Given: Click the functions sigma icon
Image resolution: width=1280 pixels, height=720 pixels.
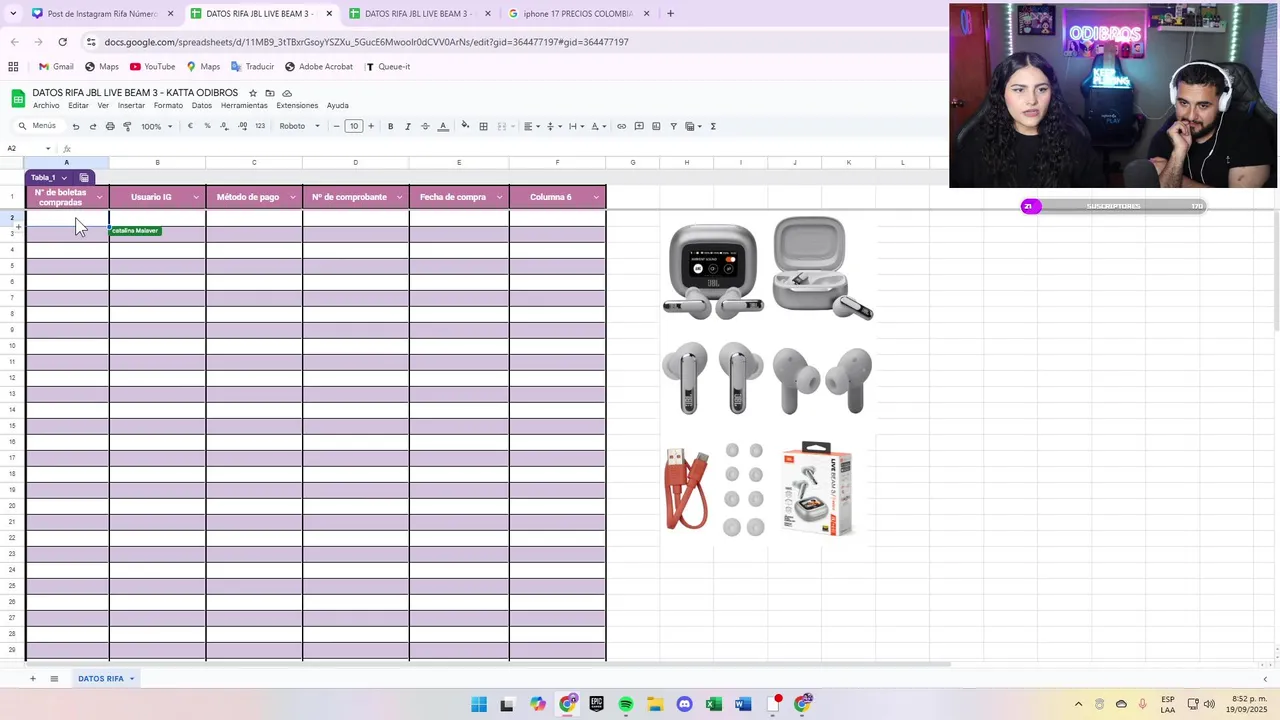Looking at the screenshot, I should pyautogui.click(x=713, y=126).
